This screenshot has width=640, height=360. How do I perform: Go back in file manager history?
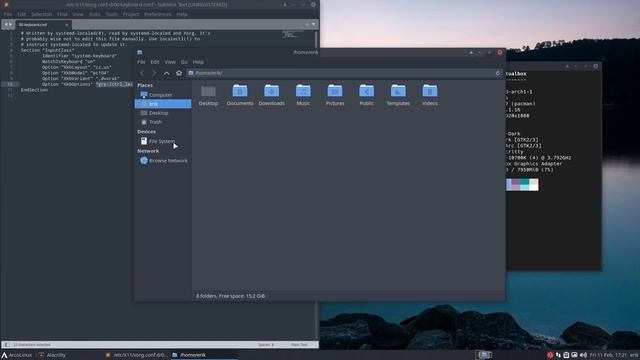pos(142,73)
